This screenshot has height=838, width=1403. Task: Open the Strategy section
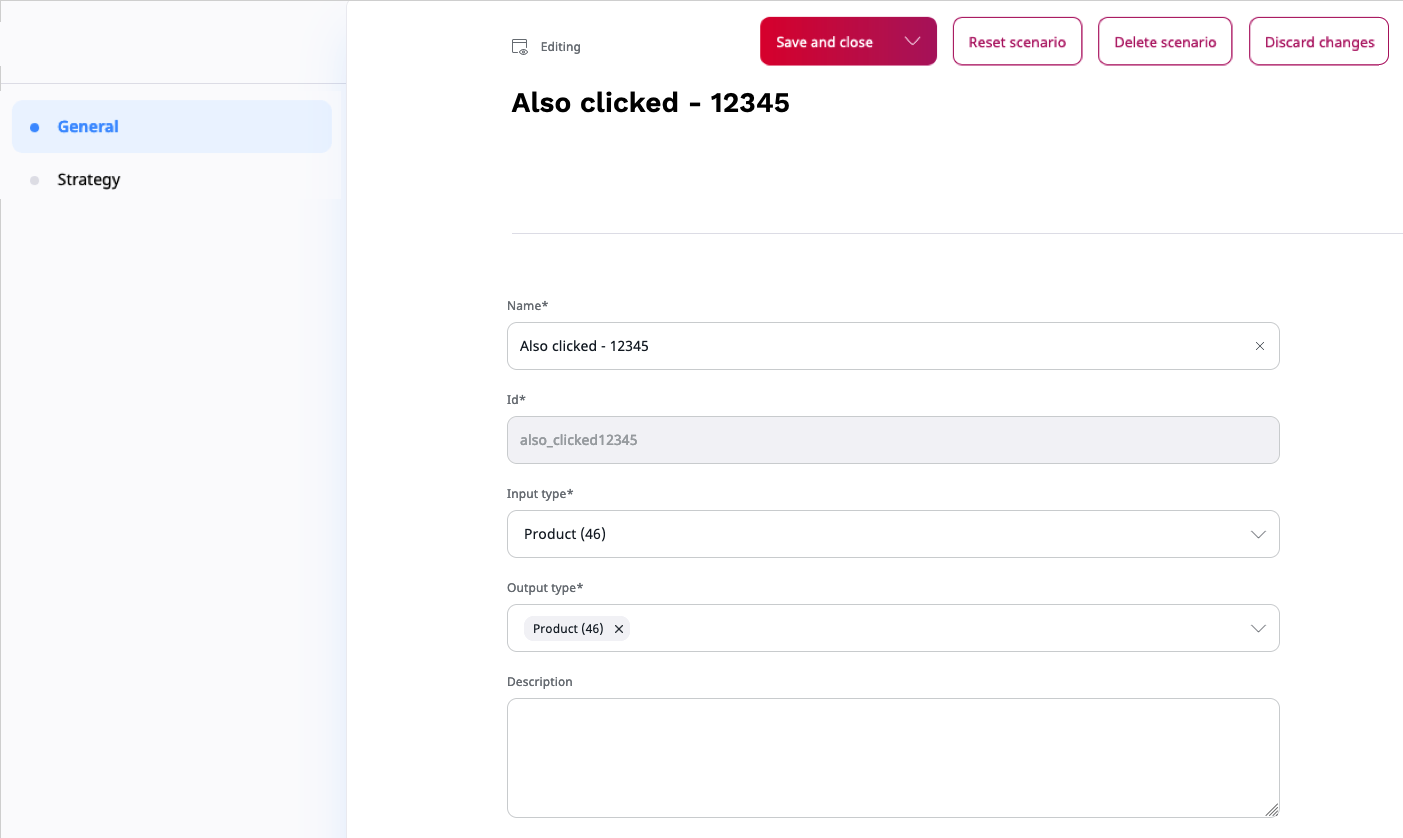[89, 180]
